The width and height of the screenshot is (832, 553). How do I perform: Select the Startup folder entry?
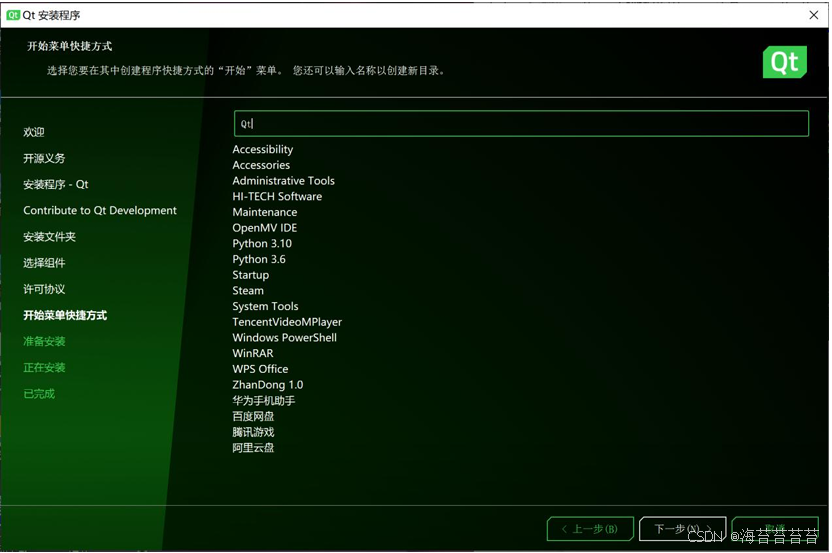pyautogui.click(x=250, y=275)
